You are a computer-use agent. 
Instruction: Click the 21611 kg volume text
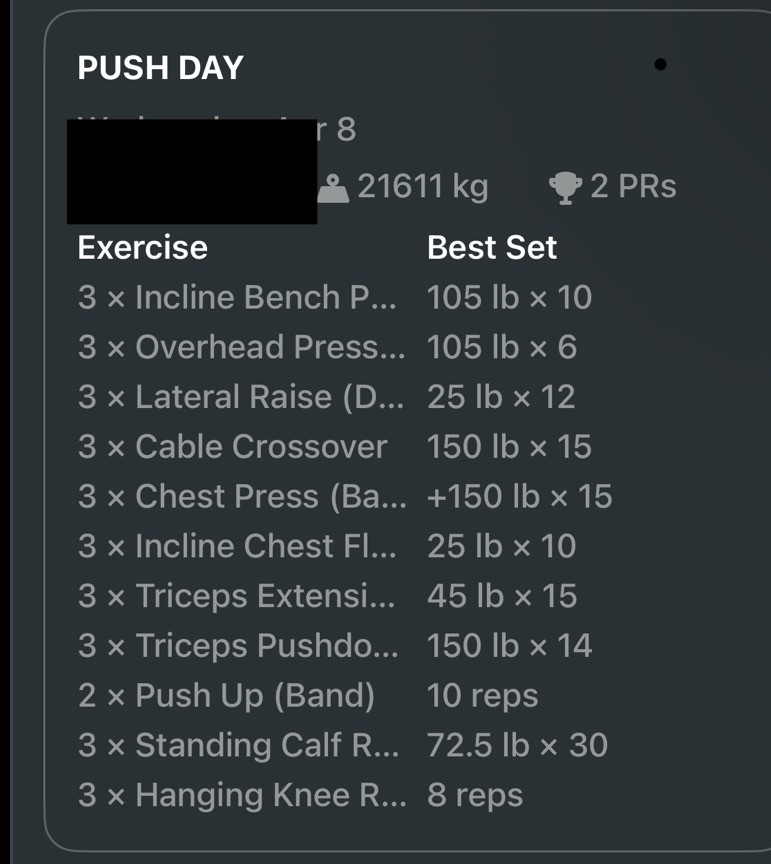(422, 187)
